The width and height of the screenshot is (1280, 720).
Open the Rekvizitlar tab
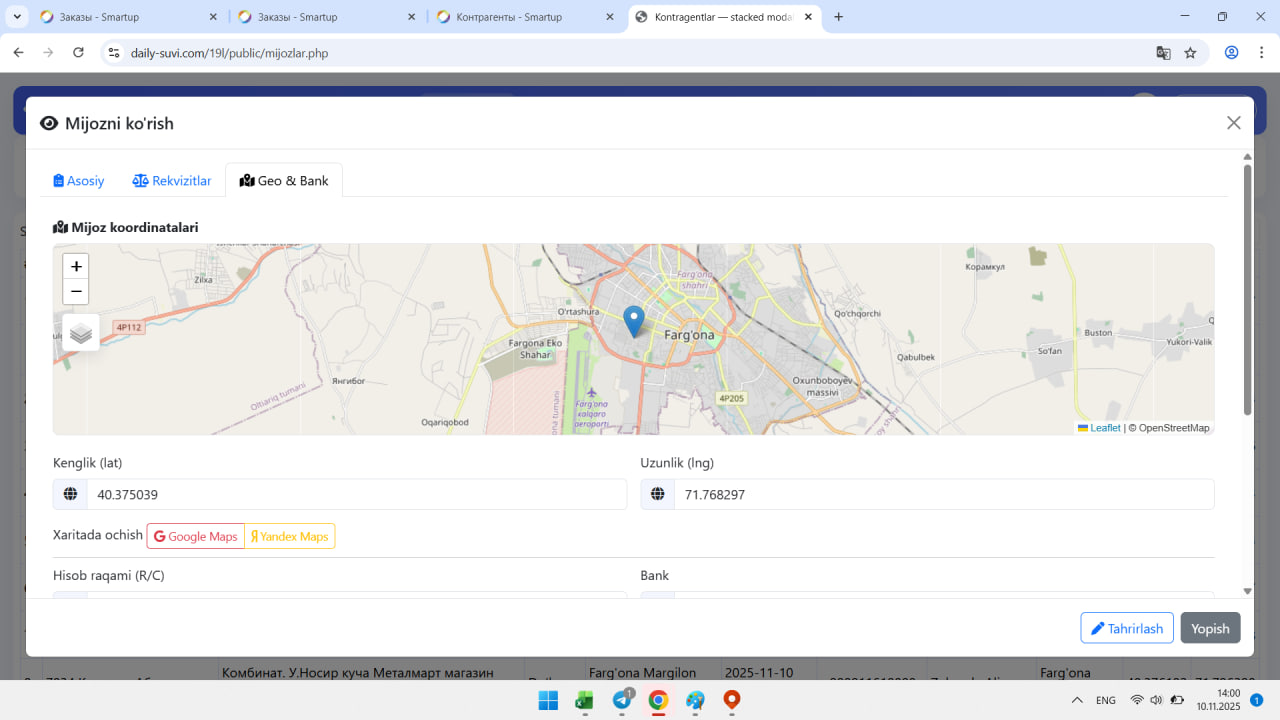[172, 181]
